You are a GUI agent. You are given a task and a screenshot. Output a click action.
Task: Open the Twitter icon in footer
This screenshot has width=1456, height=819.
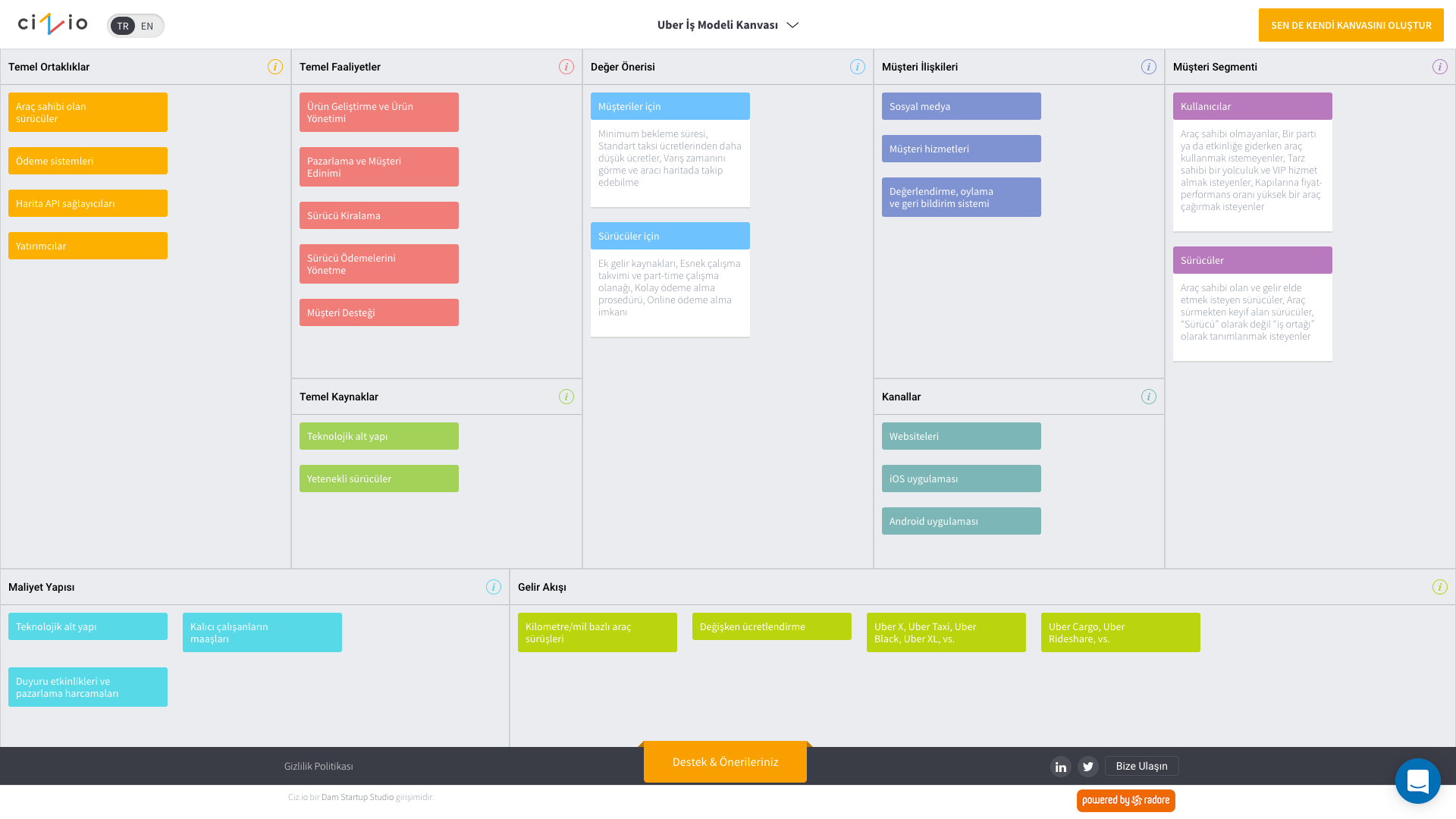pyautogui.click(x=1088, y=767)
